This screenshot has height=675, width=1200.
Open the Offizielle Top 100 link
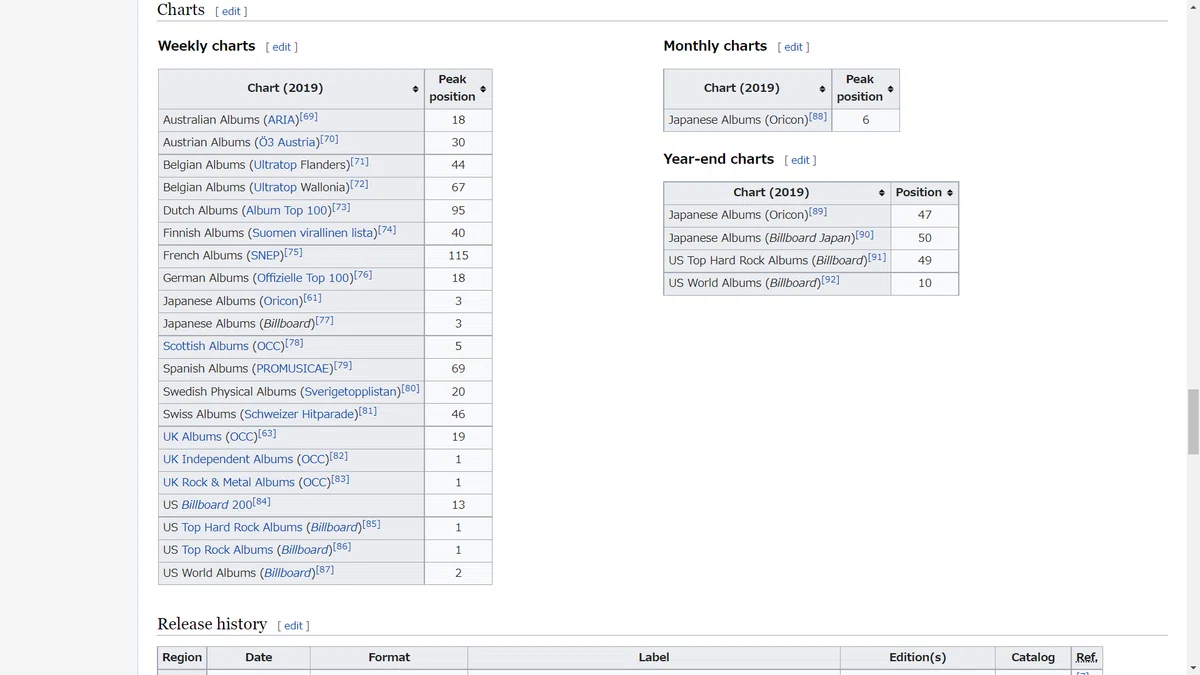303,278
